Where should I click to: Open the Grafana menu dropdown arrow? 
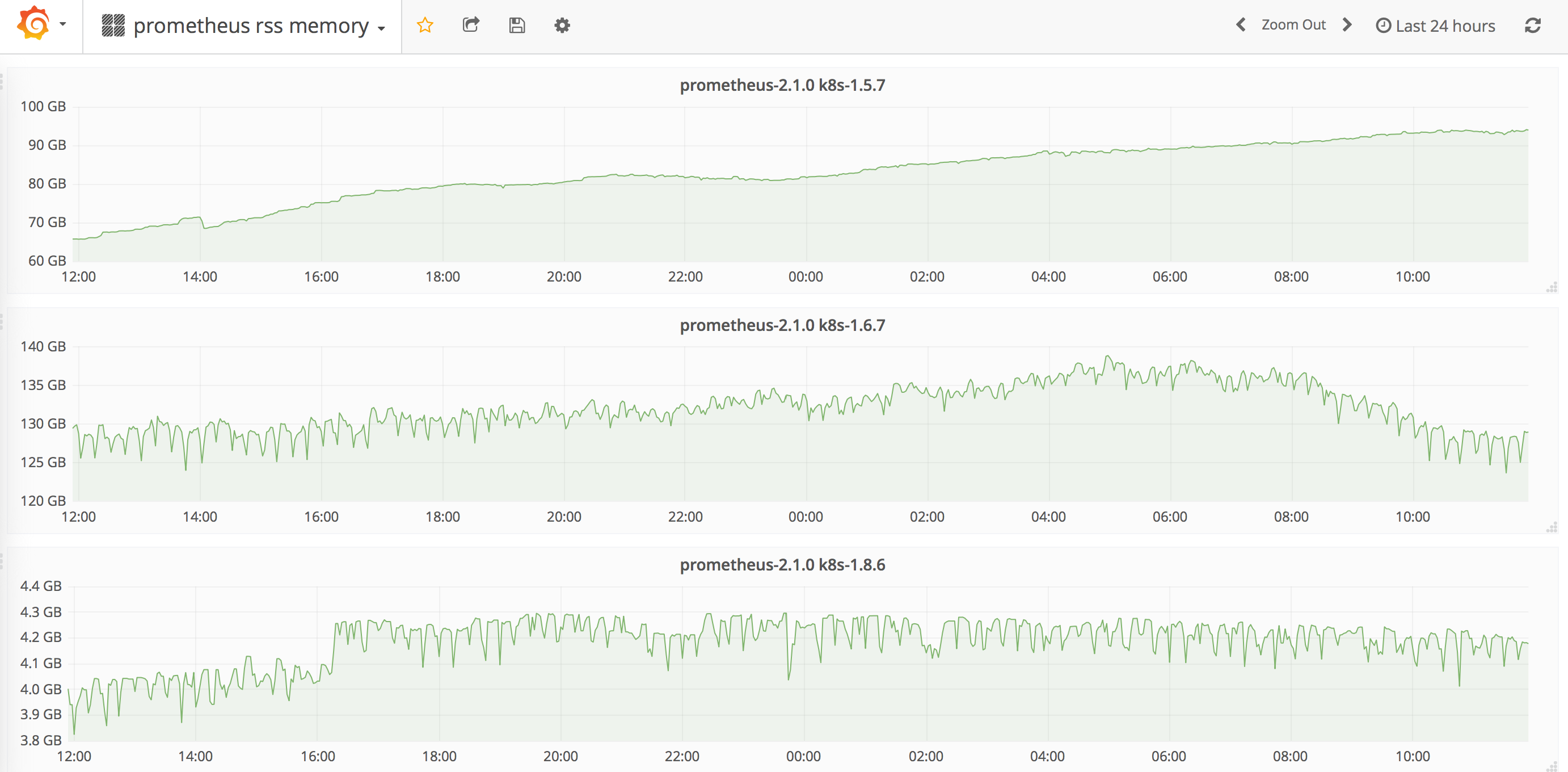63,24
